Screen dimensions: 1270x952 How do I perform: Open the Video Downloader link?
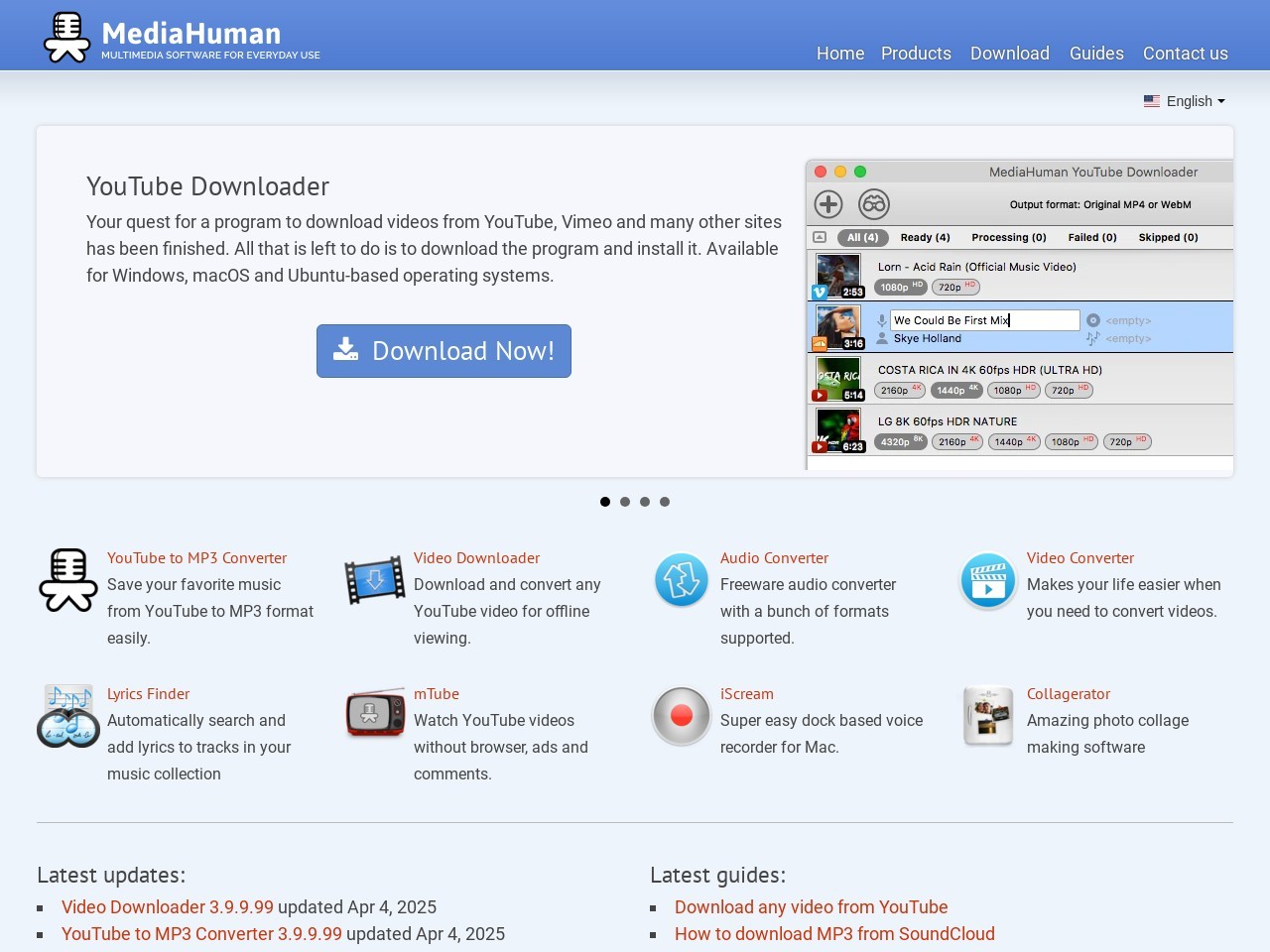pyautogui.click(x=476, y=558)
